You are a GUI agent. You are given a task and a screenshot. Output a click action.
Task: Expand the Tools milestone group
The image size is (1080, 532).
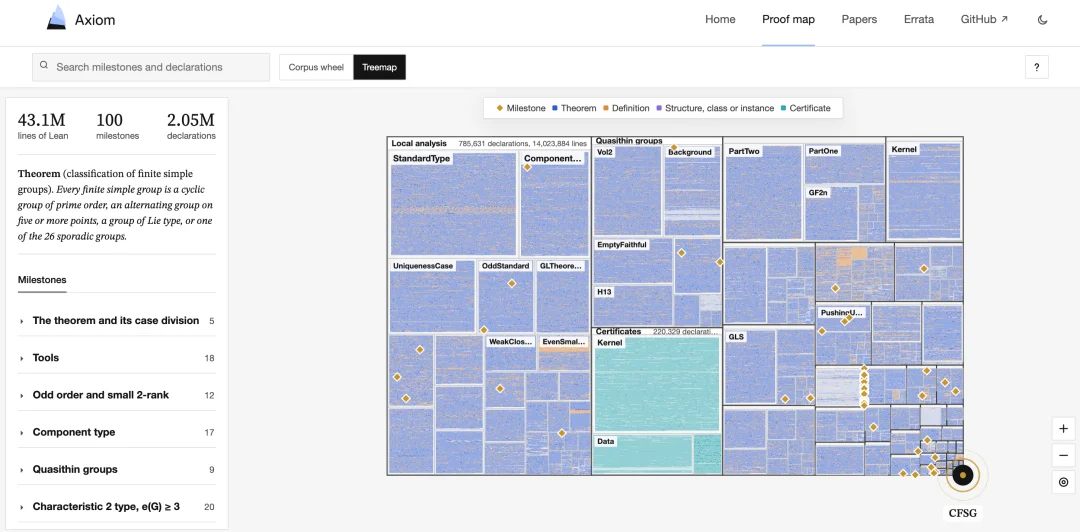point(116,358)
